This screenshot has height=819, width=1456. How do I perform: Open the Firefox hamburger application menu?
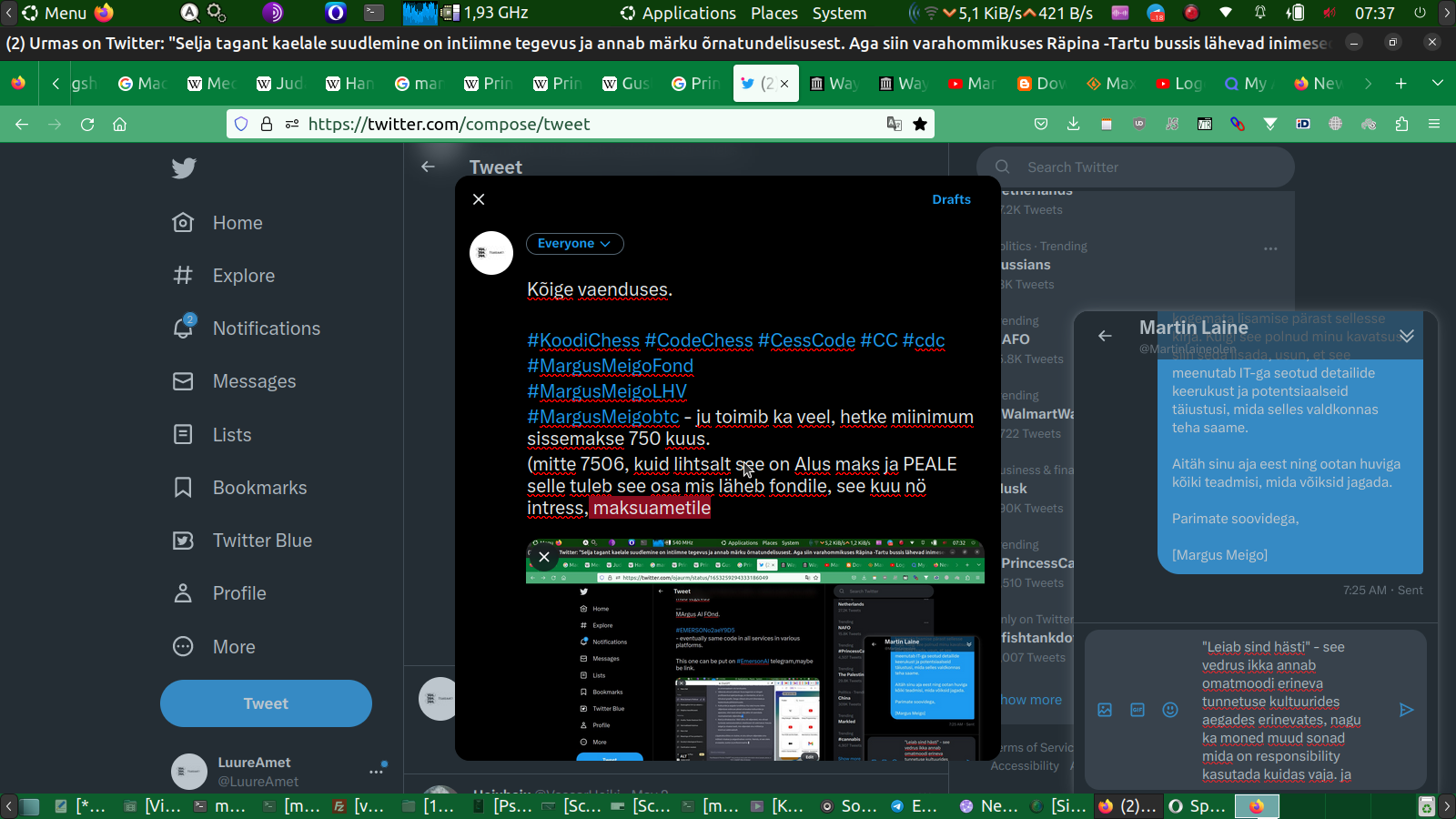click(x=1434, y=124)
